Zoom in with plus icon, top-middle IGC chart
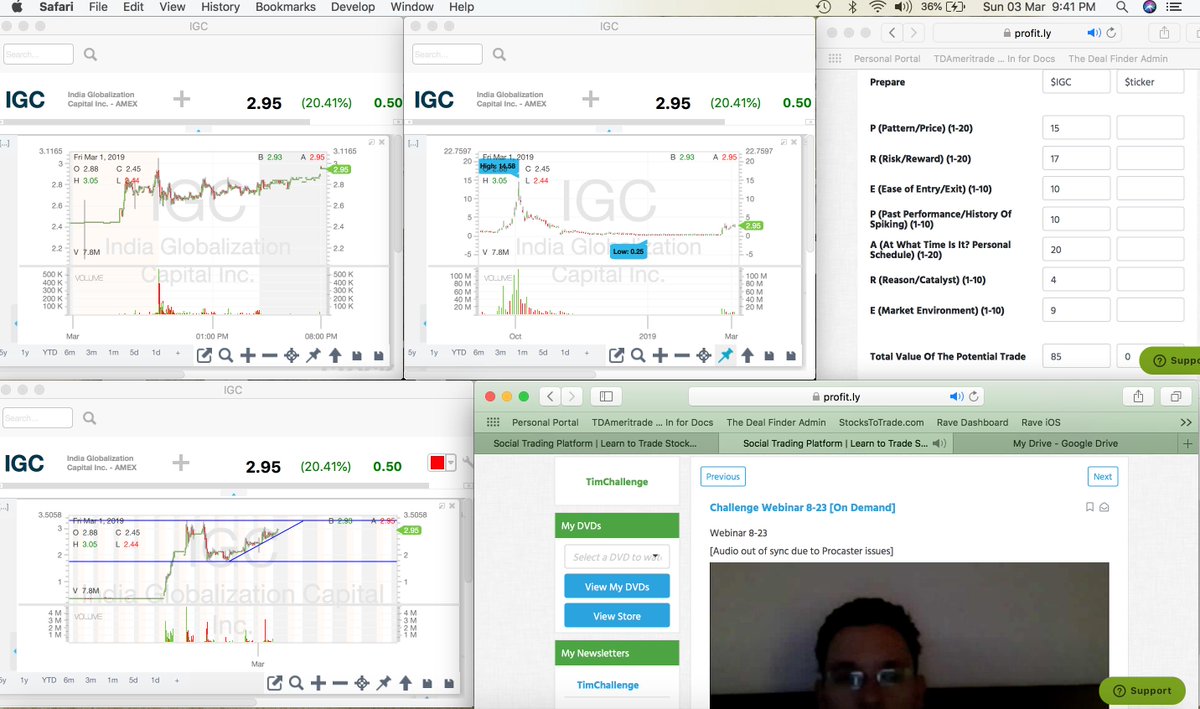The image size is (1200, 709). tap(660, 355)
